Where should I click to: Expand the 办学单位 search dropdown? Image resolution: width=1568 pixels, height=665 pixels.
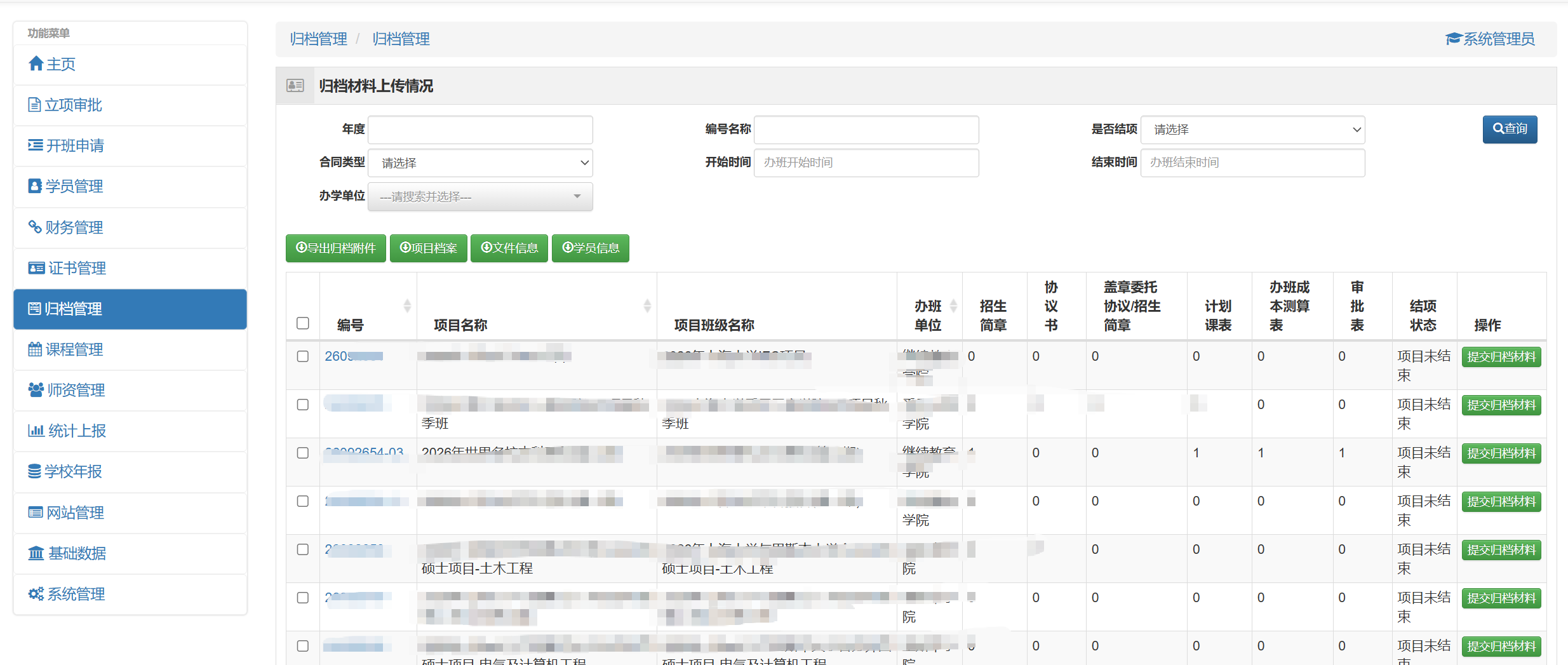(x=480, y=196)
